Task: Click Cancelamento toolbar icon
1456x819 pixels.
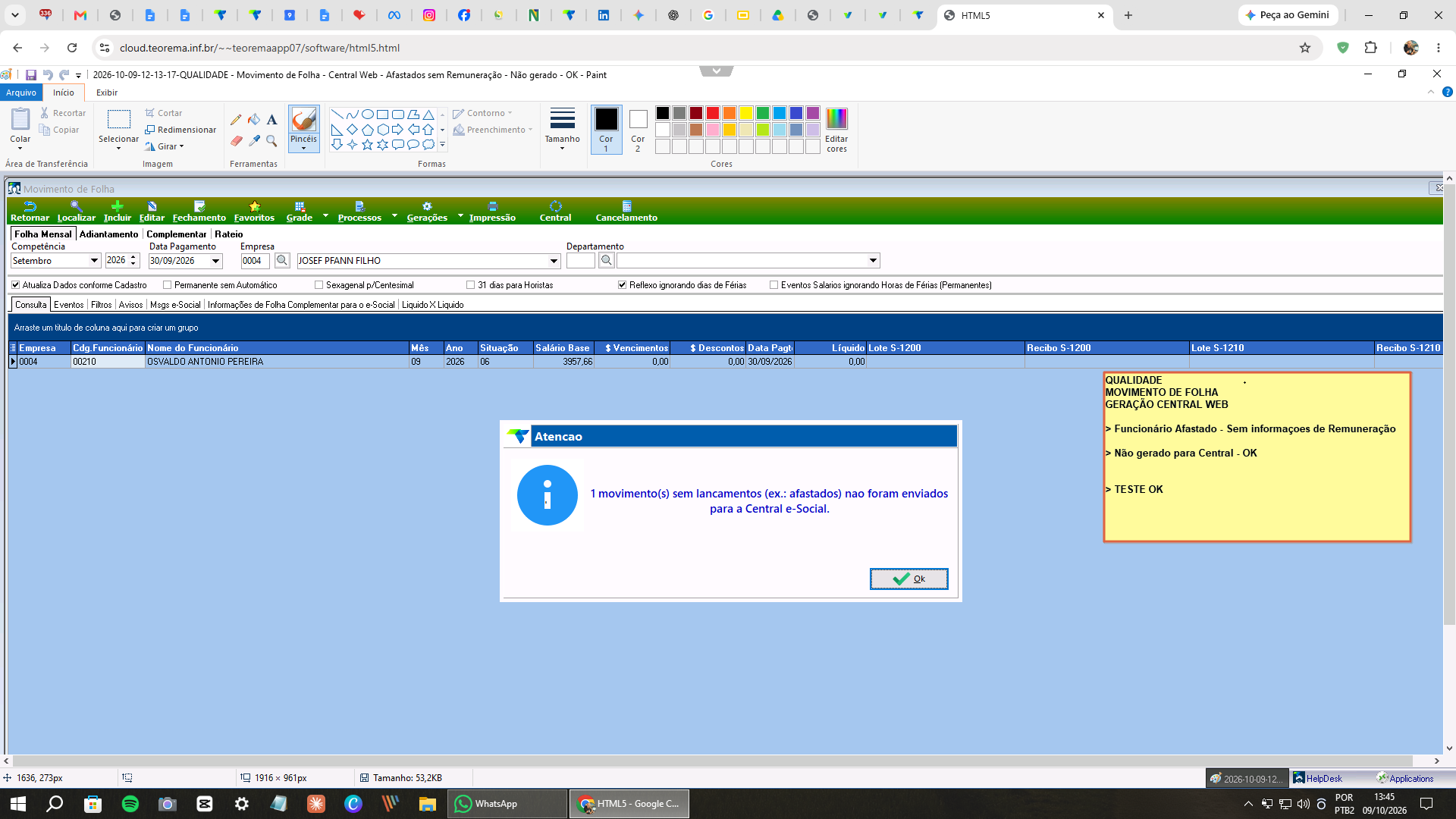Action: point(626,212)
